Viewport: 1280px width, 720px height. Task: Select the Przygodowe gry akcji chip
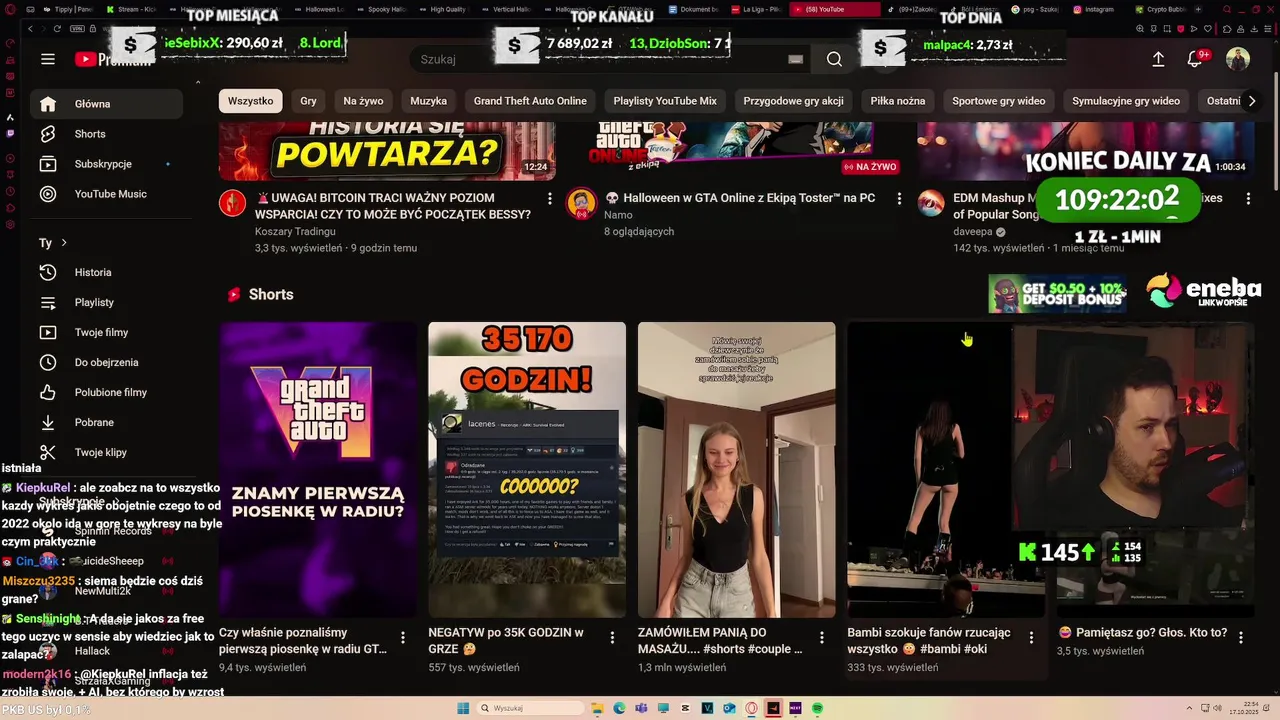[793, 101]
